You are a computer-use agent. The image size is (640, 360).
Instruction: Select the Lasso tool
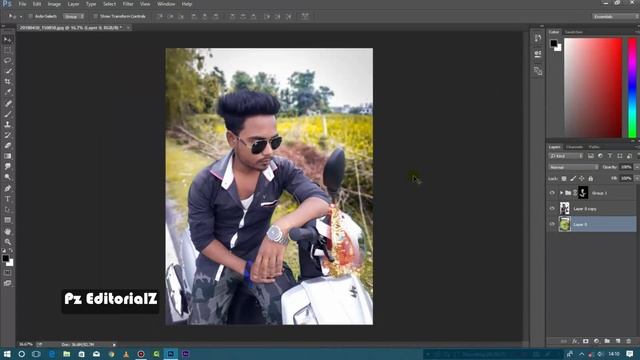click(7, 60)
